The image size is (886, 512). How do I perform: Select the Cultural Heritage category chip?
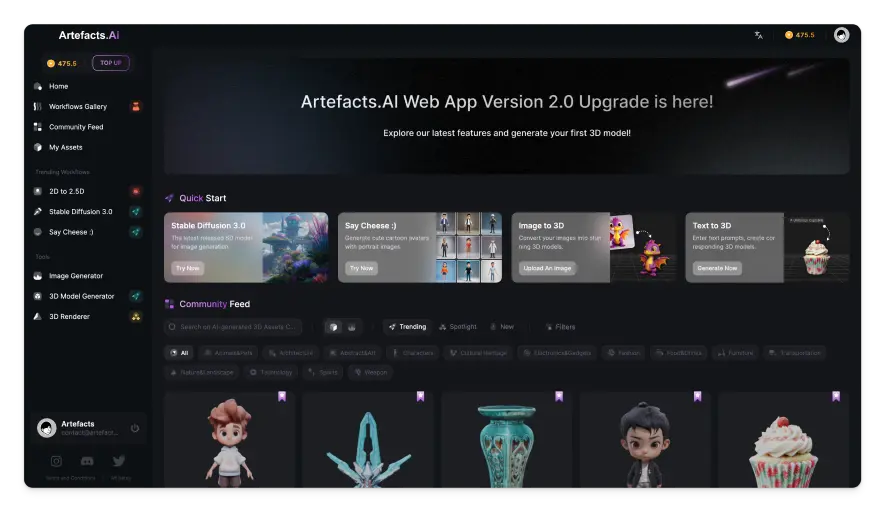[x=478, y=353]
